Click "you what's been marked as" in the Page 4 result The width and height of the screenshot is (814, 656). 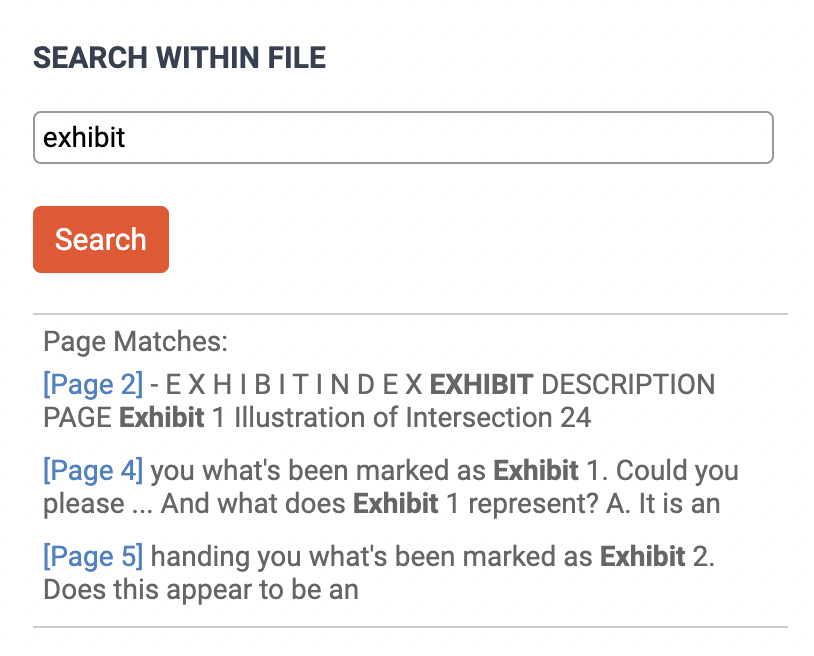pyautogui.click(x=320, y=469)
